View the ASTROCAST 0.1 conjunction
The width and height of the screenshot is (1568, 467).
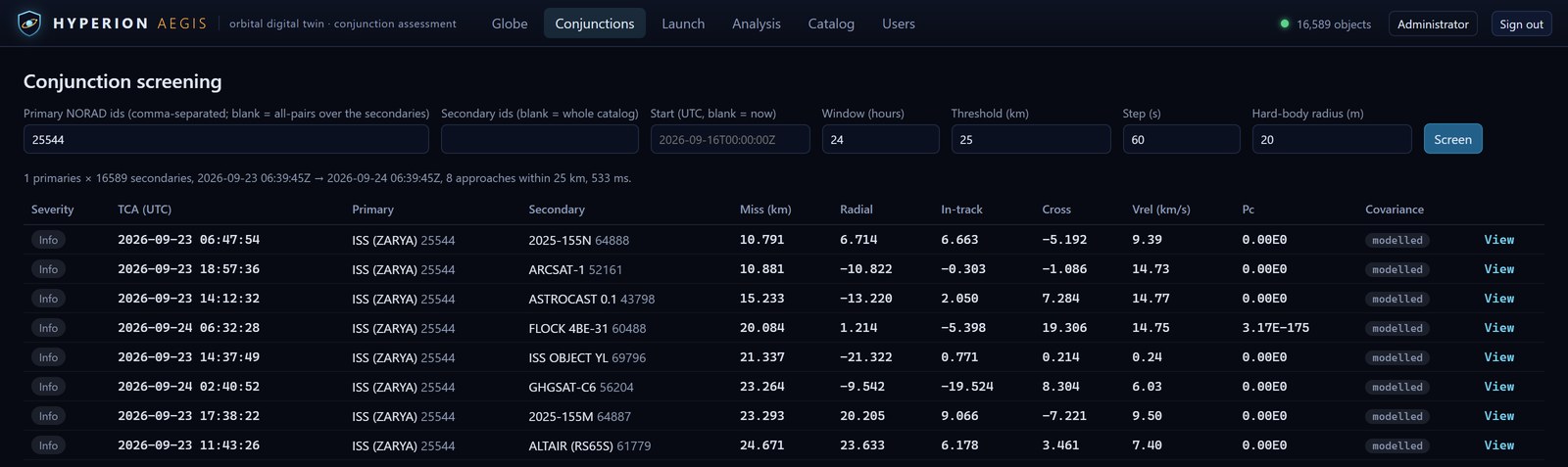pyautogui.click(x=1498, y=299)
